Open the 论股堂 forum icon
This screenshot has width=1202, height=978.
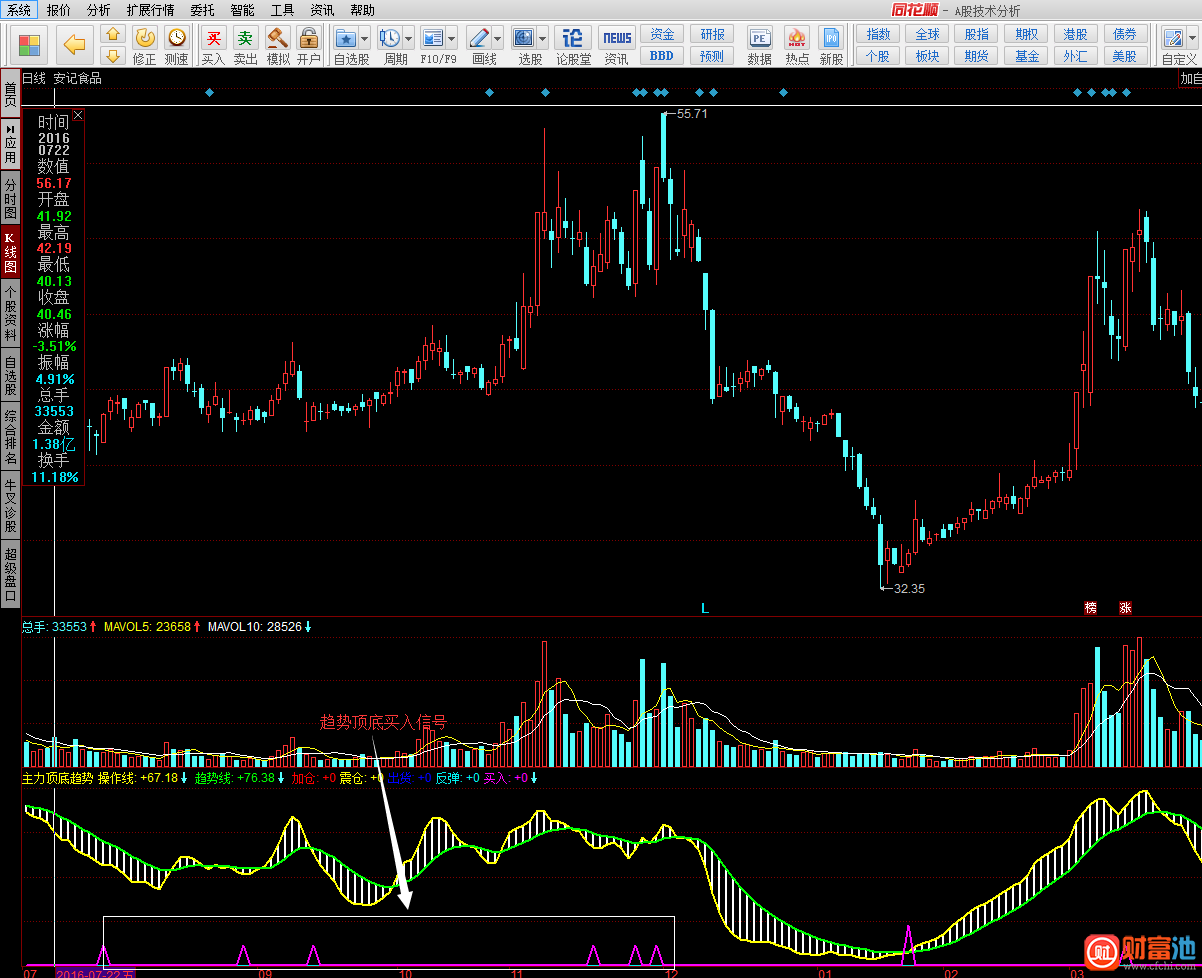point(573,38)
